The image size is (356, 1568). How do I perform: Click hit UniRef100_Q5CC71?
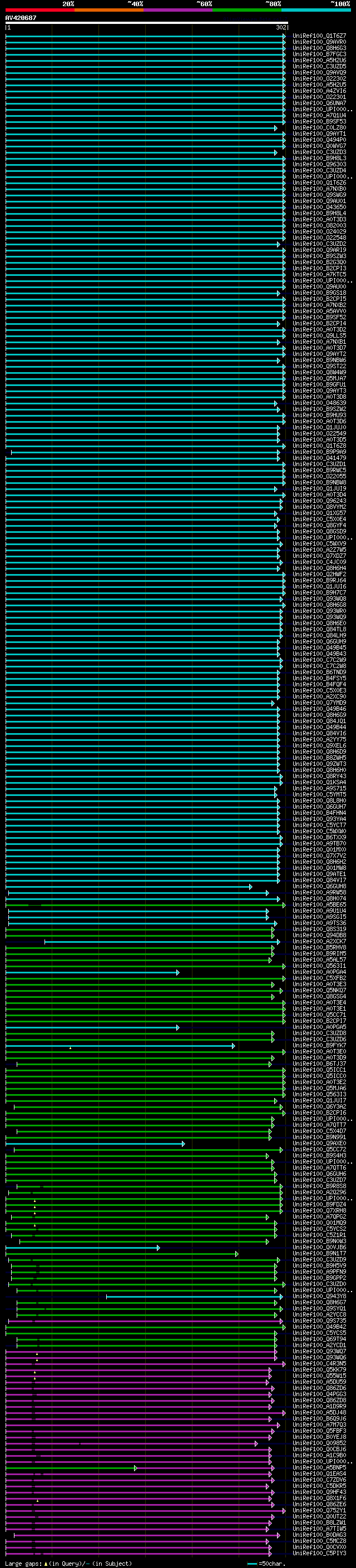pyautogui.click(x=319, y=1015)
